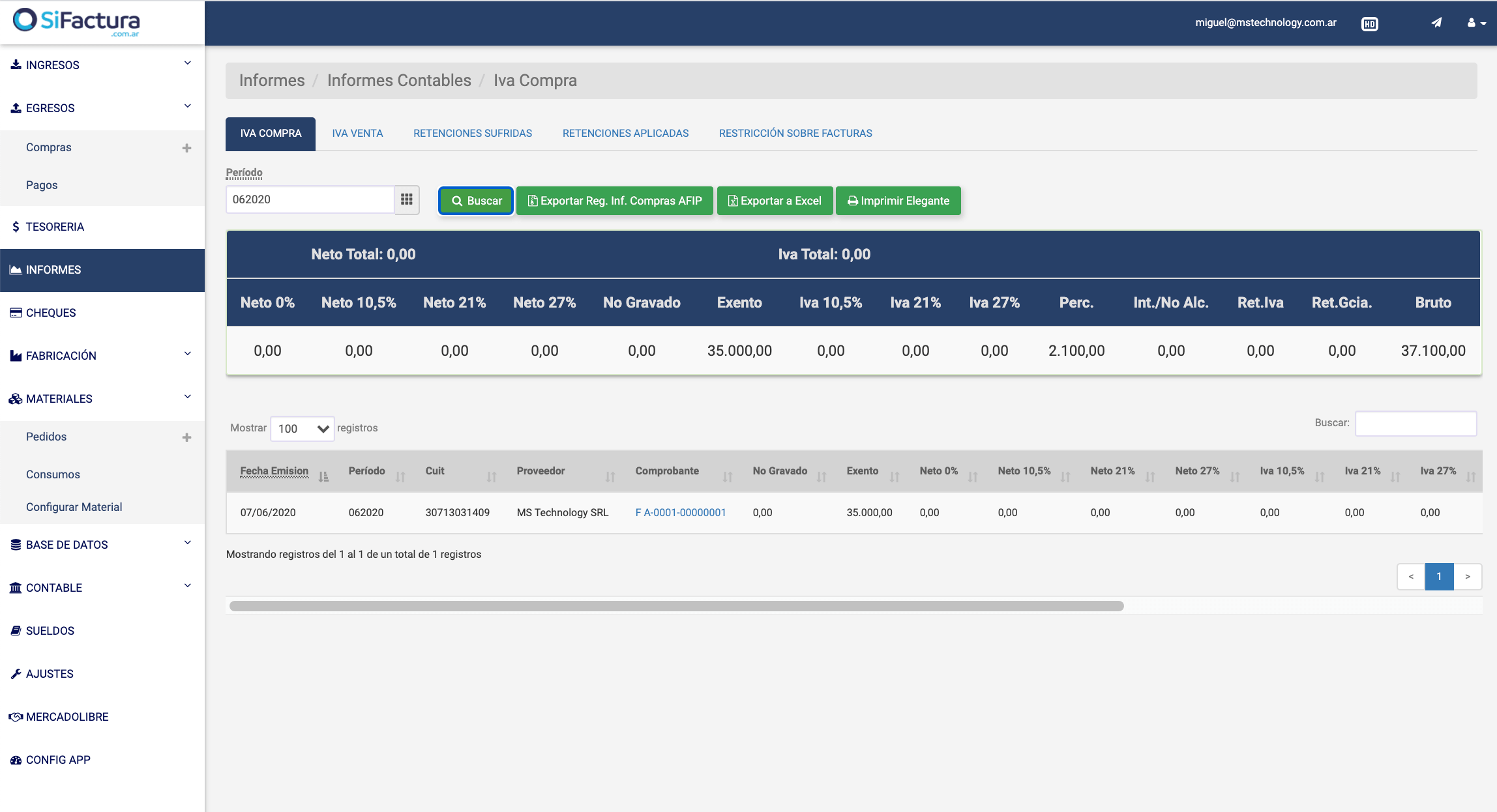
Task: Open the Mostrar registros count dropdown
Action: pyautogui.click(x=303, y=428)
